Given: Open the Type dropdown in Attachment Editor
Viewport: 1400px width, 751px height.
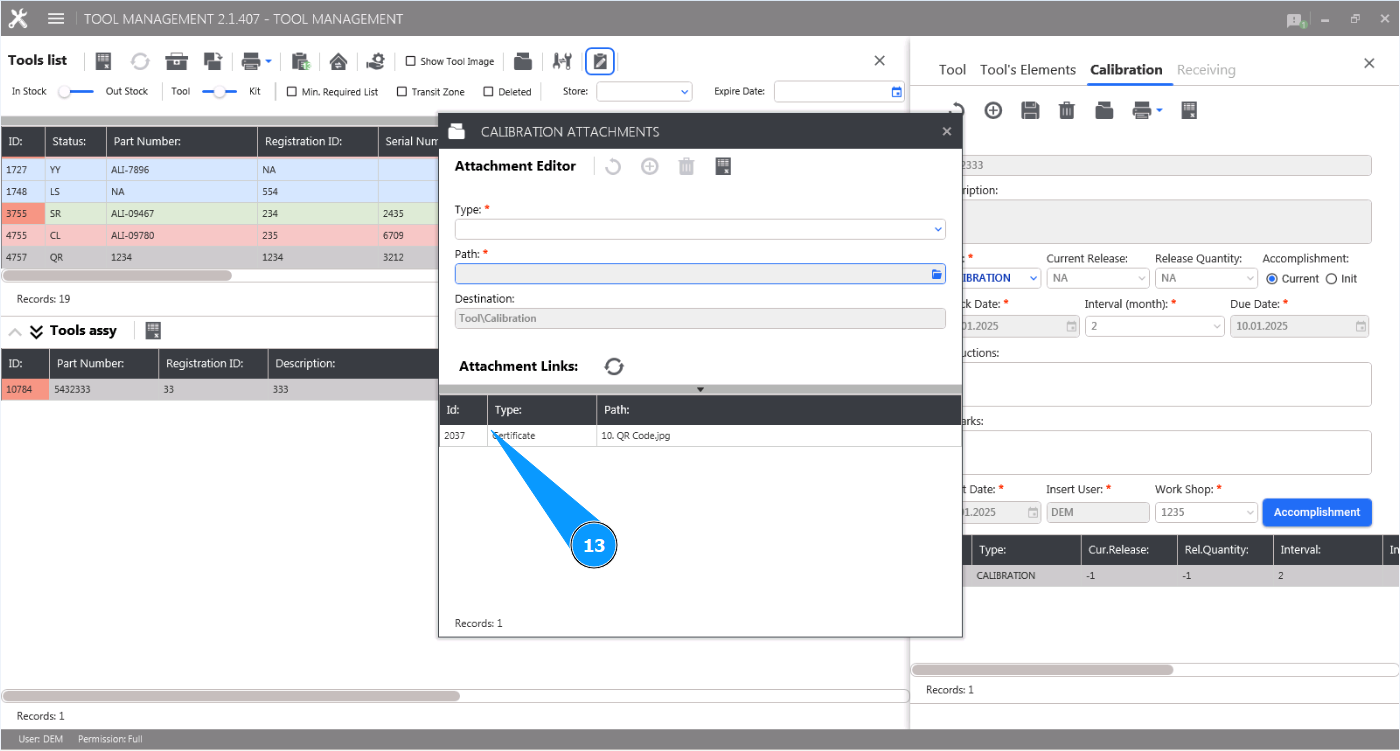Looking at the screenshot, I should pyautogui.click(x=937, y=229).
